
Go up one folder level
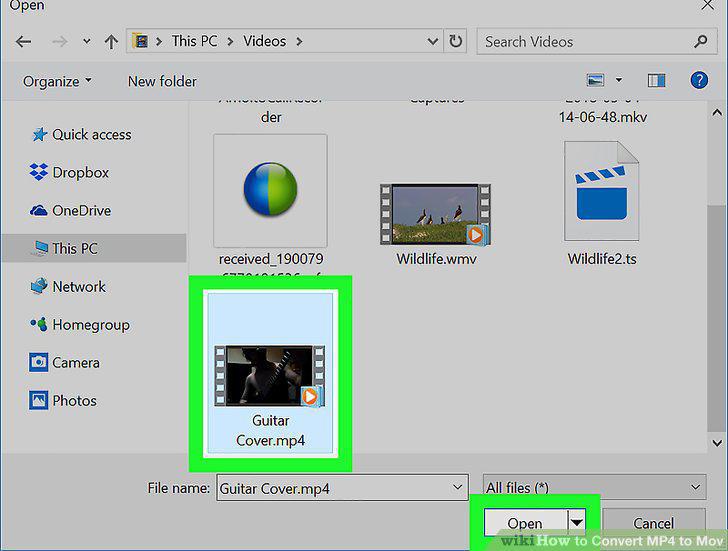tap(111, 42)
